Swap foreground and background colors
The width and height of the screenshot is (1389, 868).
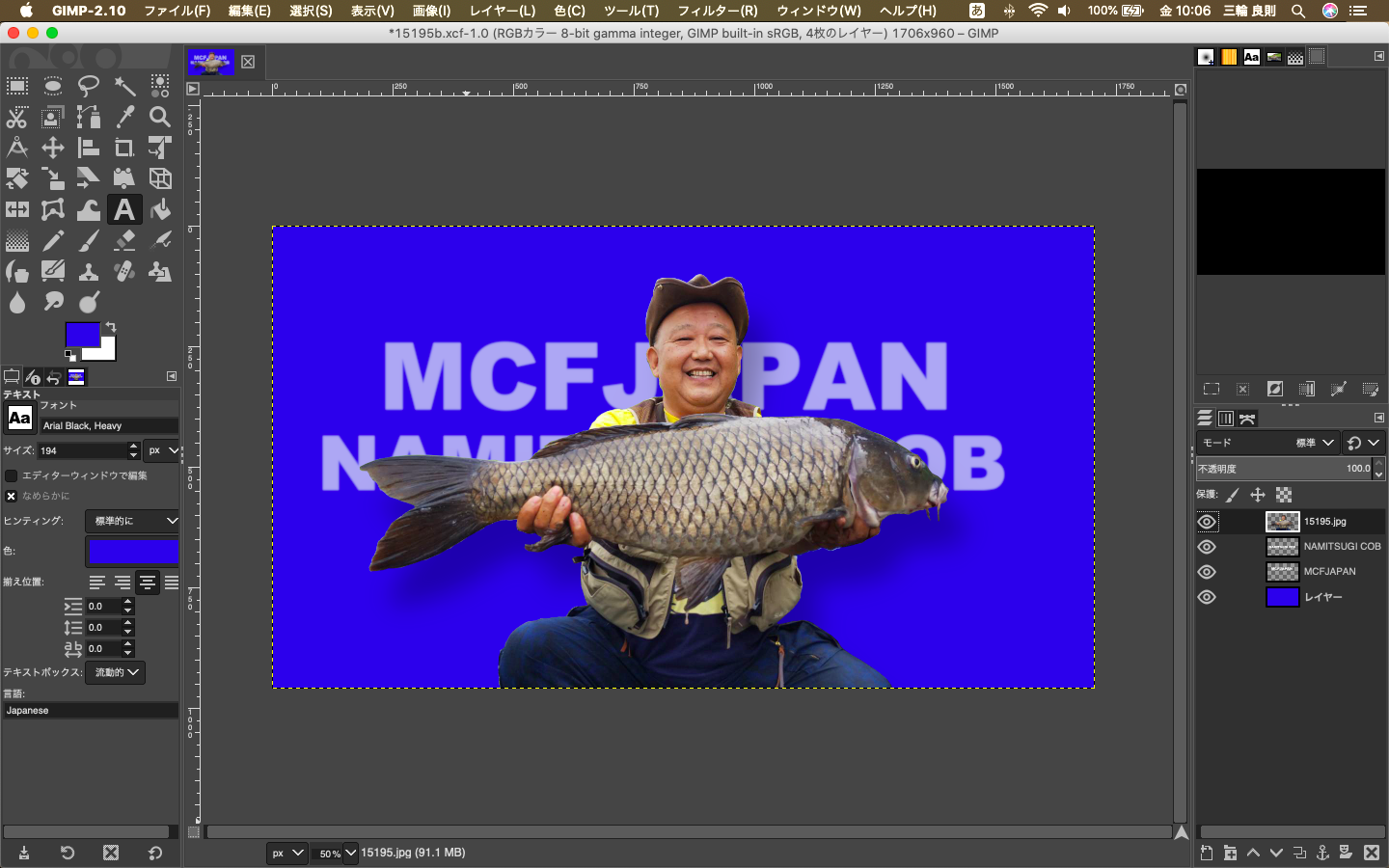[x=111, y=327]
